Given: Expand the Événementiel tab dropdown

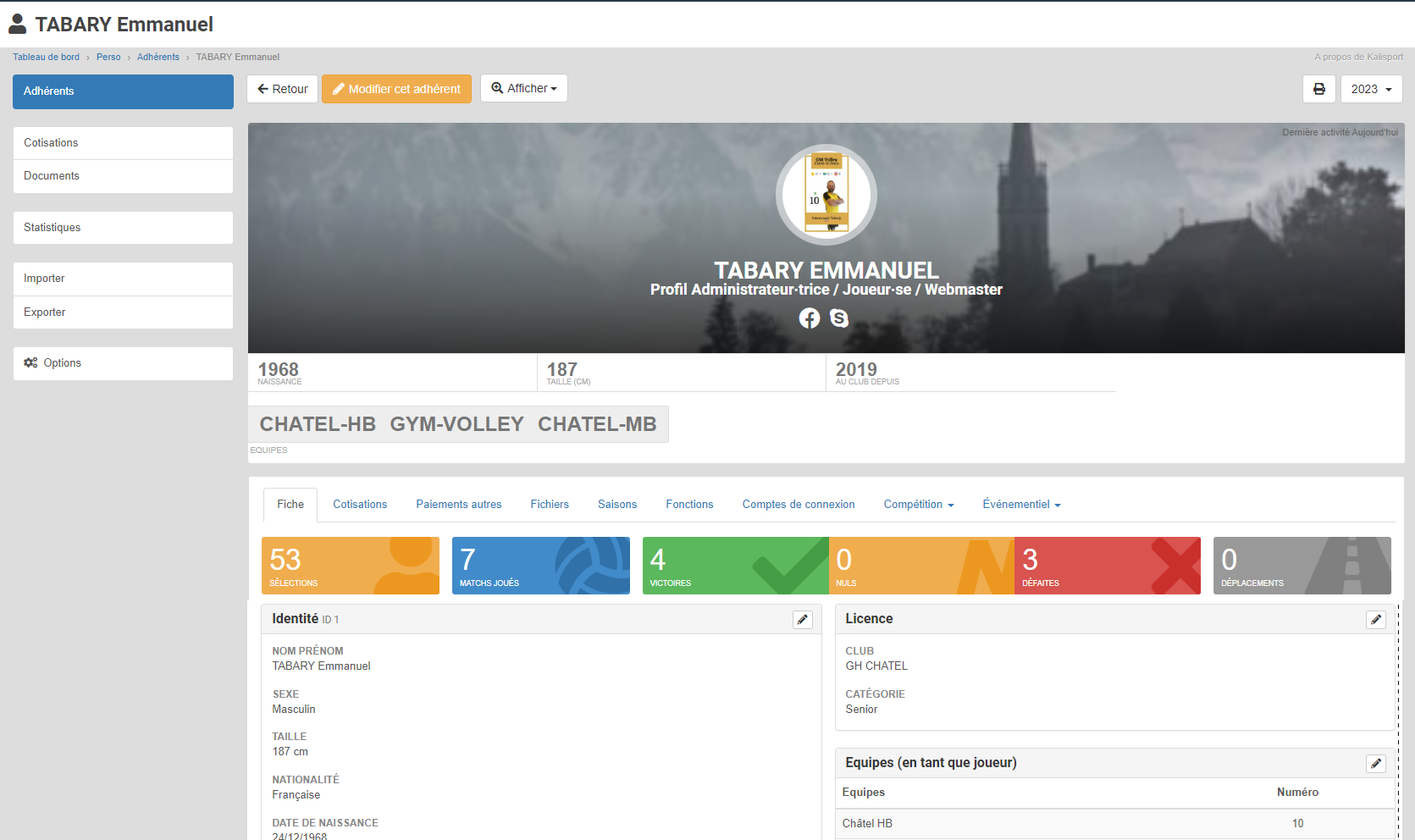Looking at the screenshot, I should [1021, 505].
